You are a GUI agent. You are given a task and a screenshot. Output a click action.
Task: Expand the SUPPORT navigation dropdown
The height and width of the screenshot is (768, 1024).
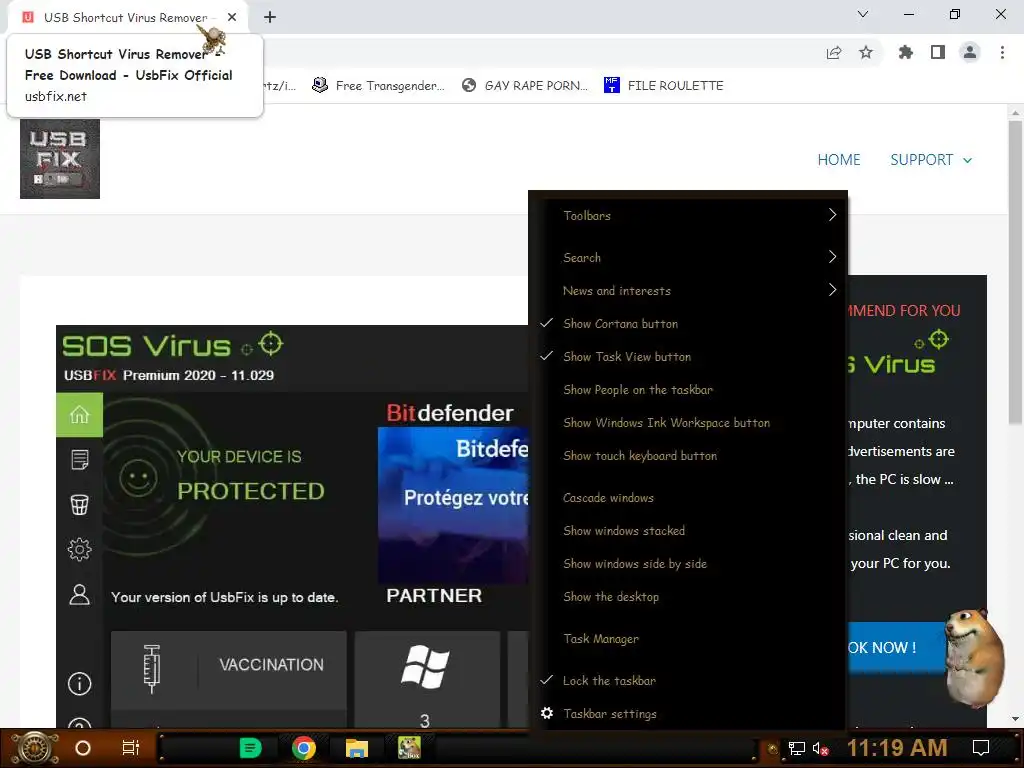(931, 160)
